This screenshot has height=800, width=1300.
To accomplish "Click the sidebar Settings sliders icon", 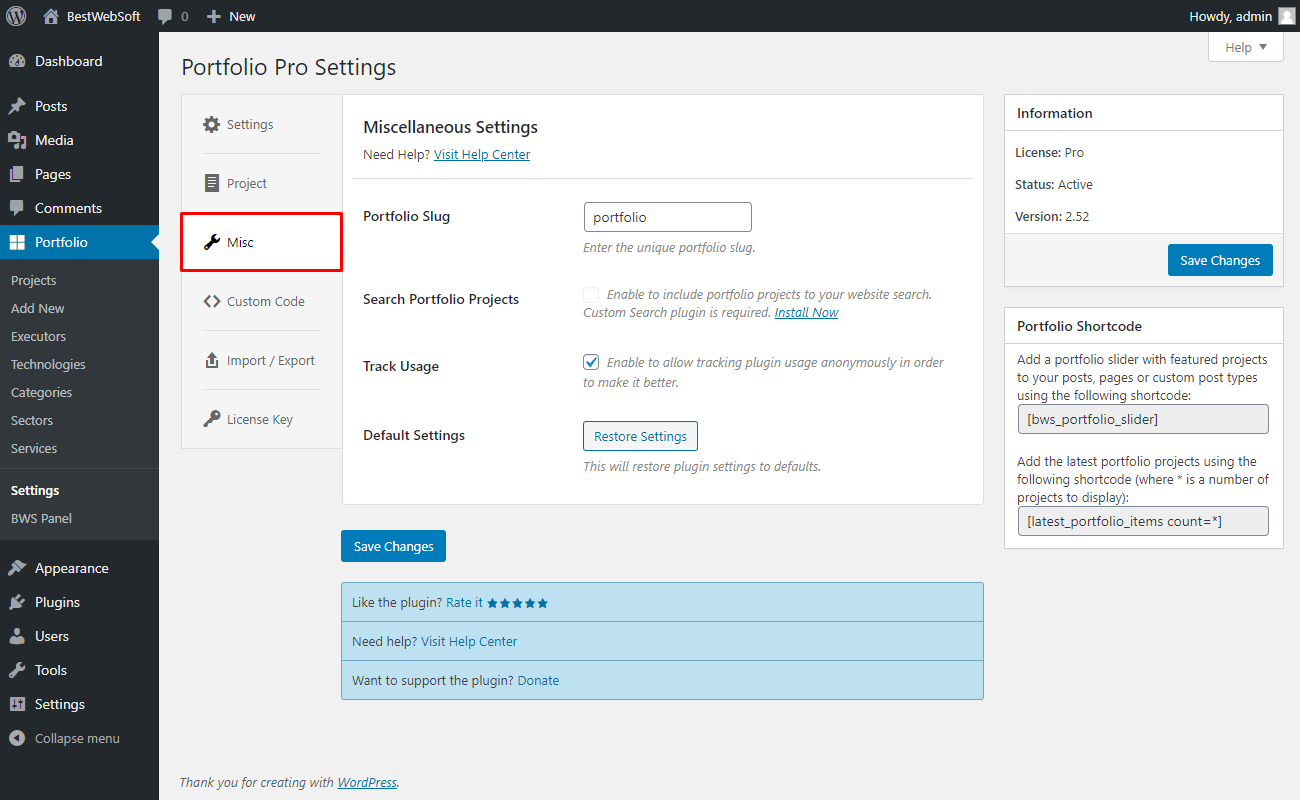I will [17, 704].
